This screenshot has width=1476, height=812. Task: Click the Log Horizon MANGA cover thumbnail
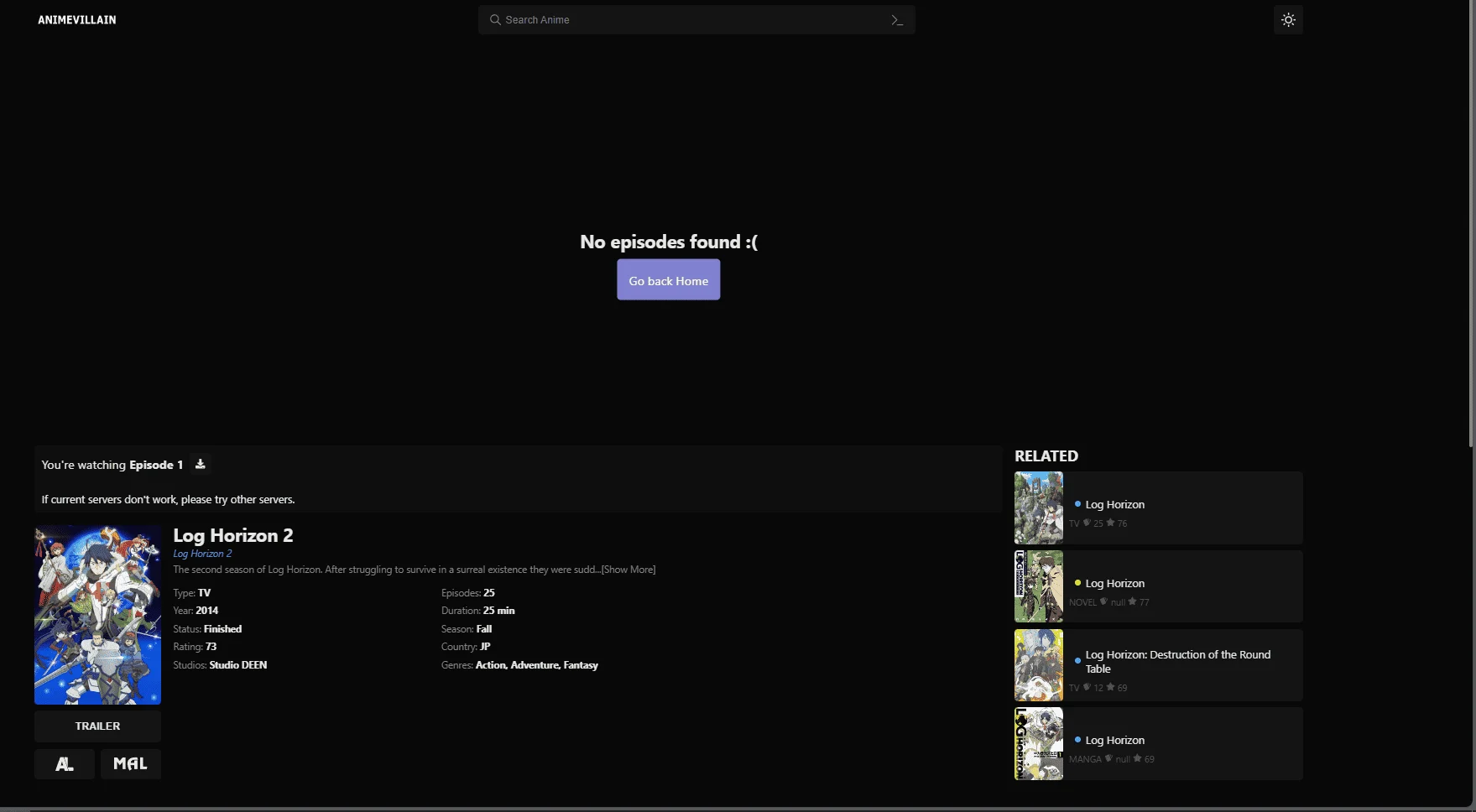tap(1039, 743)
